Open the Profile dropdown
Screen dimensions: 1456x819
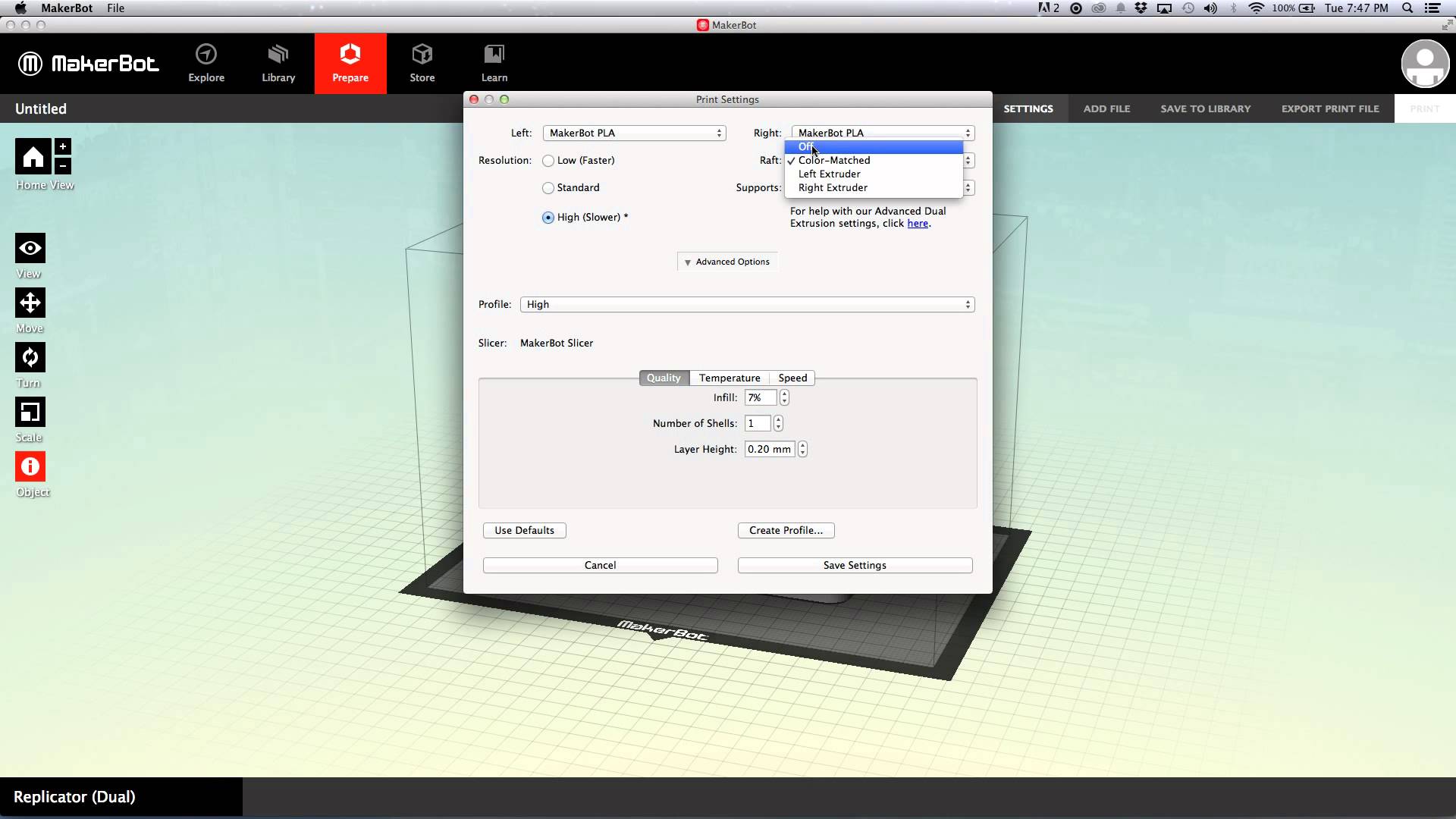click(747, 305)
